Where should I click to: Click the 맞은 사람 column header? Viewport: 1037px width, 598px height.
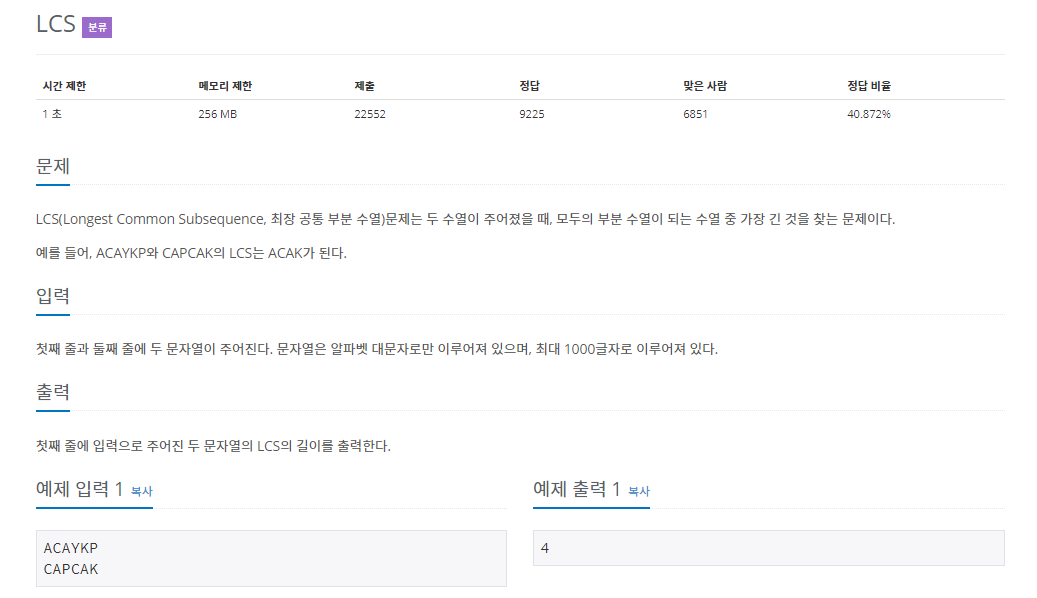click(x=705, y=86)
